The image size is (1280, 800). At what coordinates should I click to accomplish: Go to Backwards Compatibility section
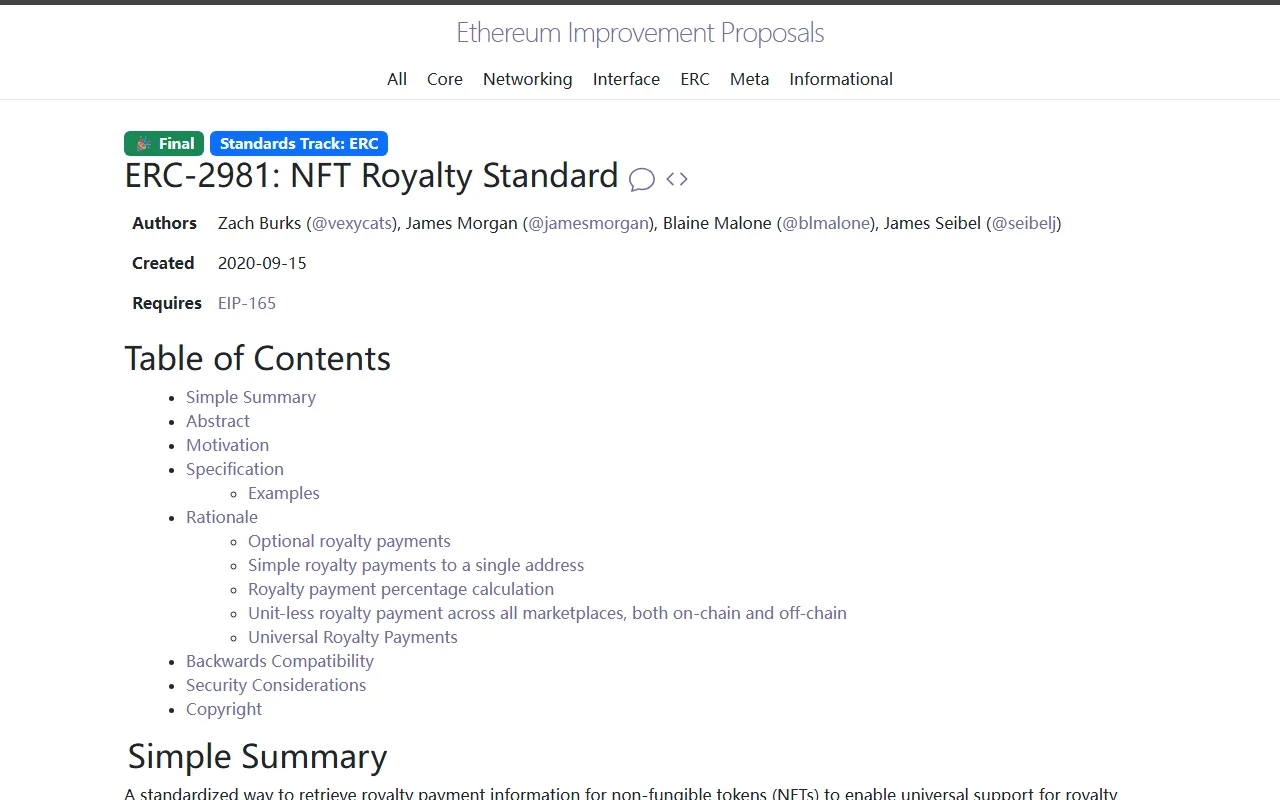pos(280,661)
